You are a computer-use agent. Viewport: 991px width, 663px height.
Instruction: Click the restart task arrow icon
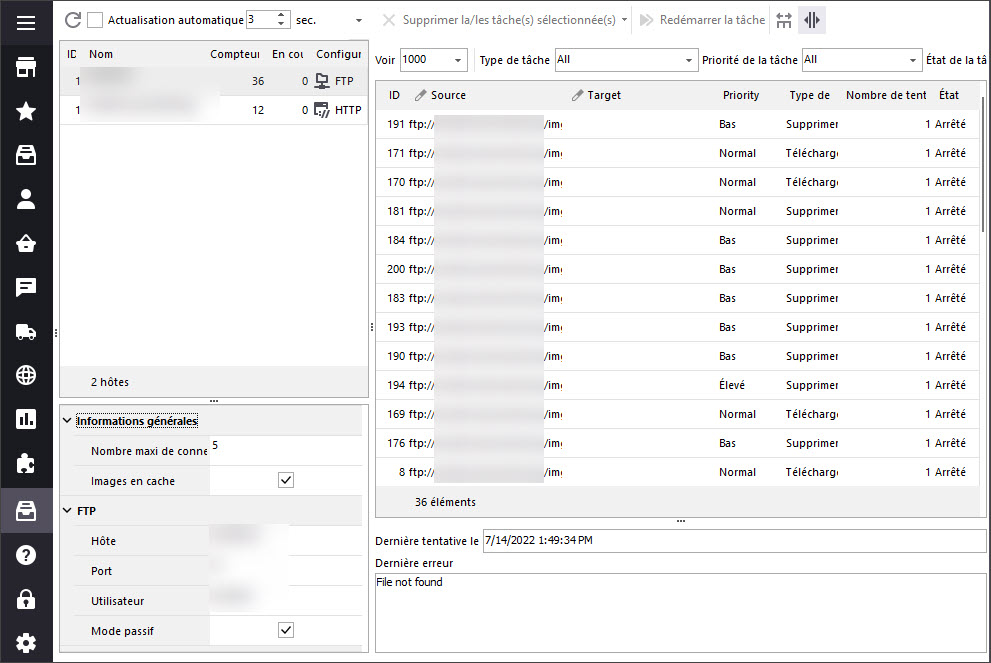[x=646, y=20]
